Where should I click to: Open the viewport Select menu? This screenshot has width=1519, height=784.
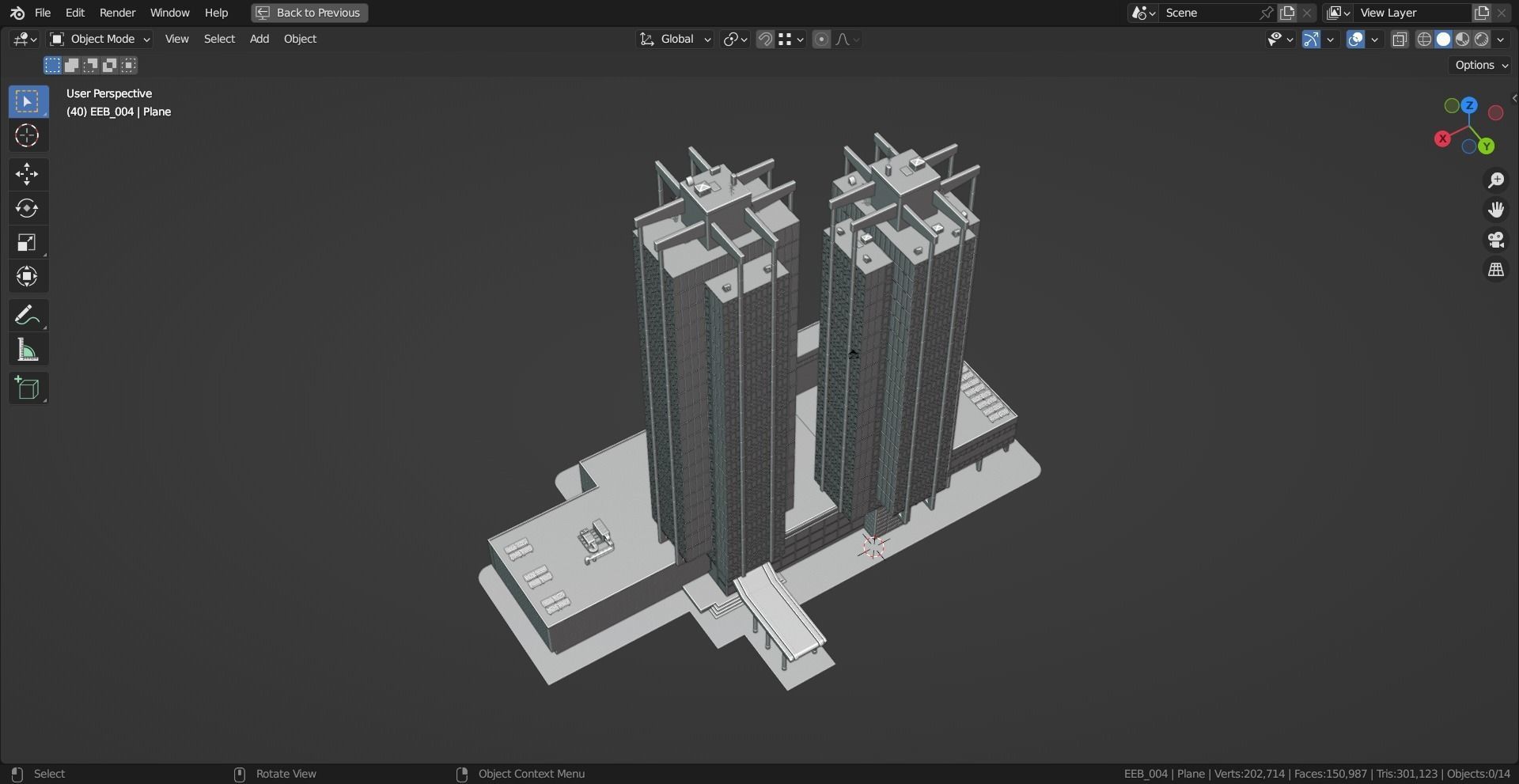pos(219,39)
